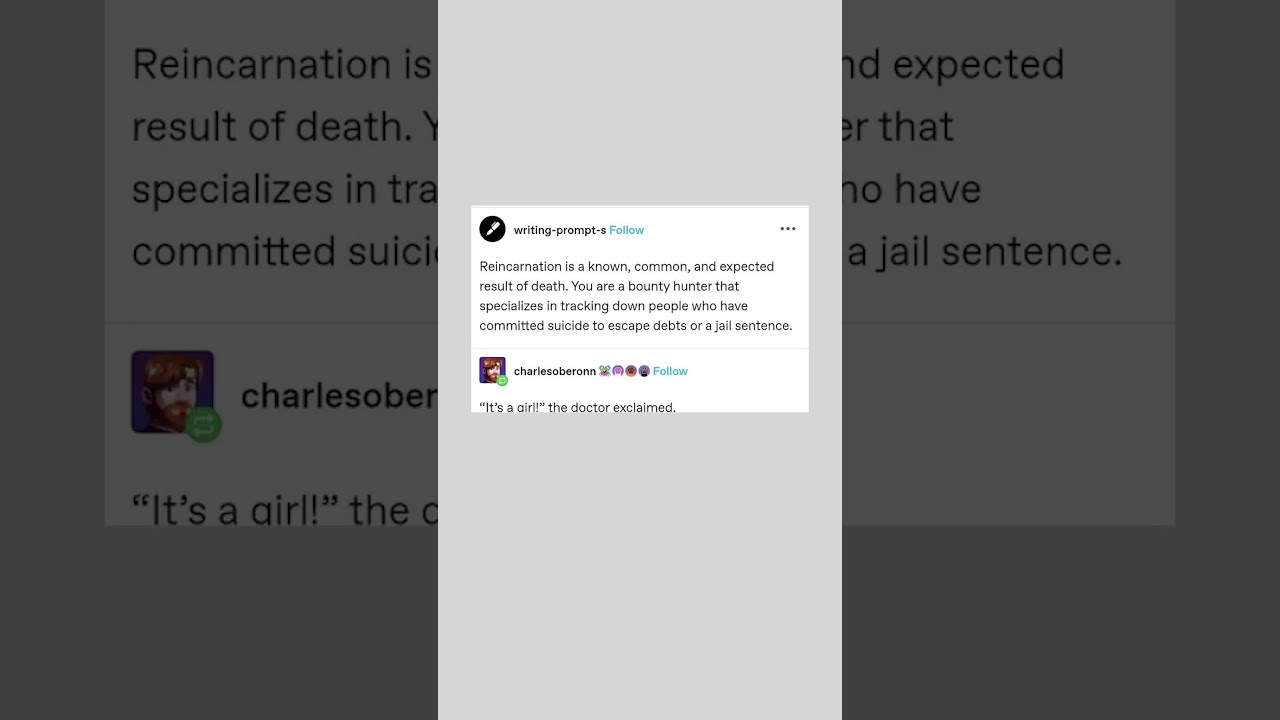The width and height of the screenshot is (1280, 720).
Task: Click the "It's a girl!" reply text
Action: (x=578, y=407)
